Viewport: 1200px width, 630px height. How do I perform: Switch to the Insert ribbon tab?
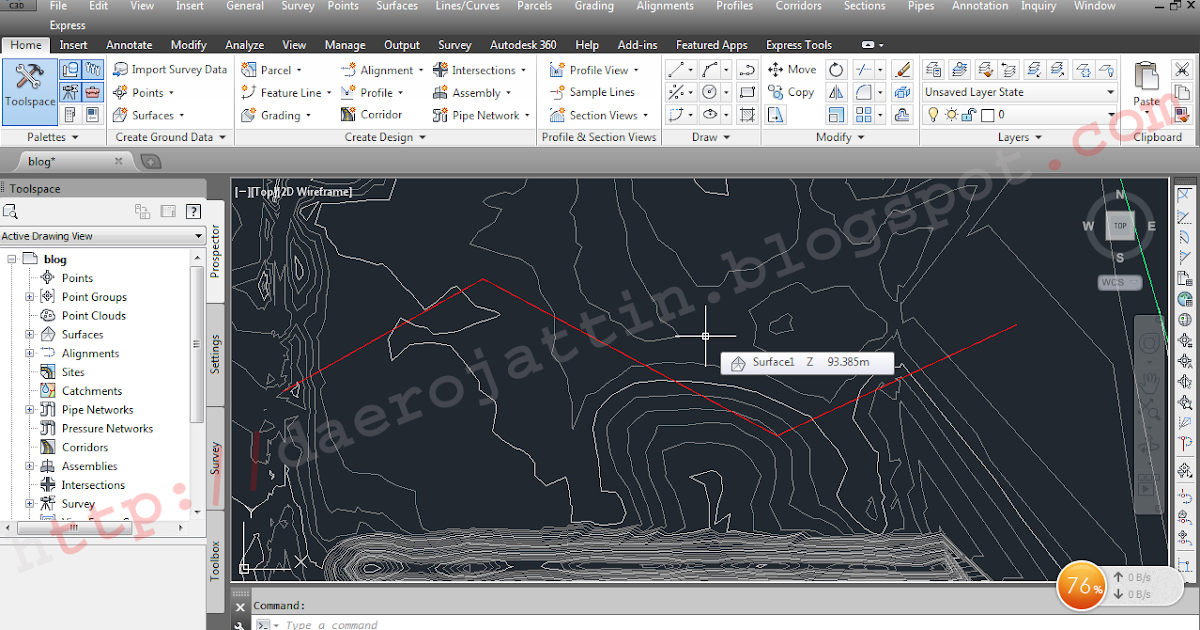[x=74, y=44]
